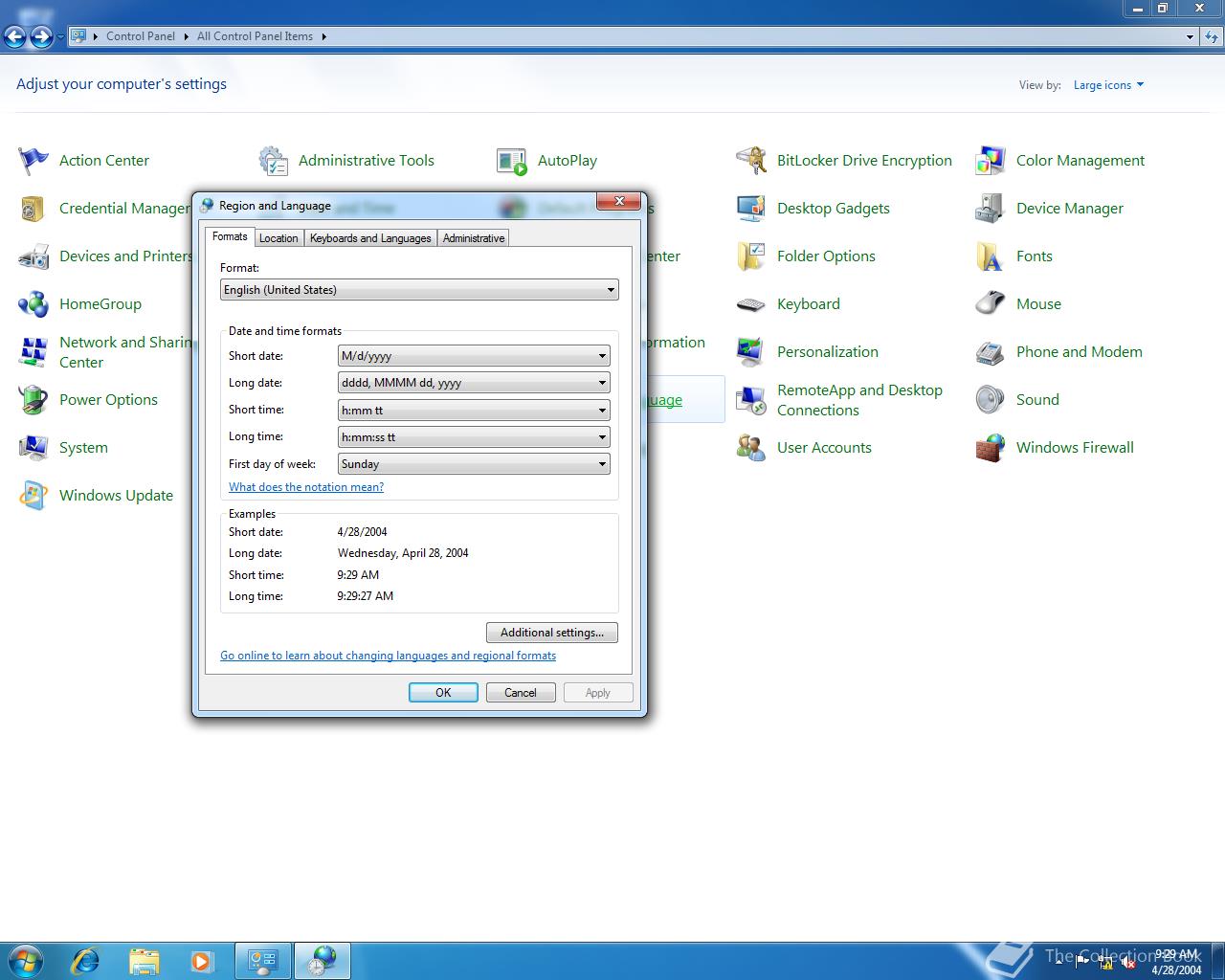Open the Administrative Tools icon
The image size is (1225, 980).
pos(273,161)
